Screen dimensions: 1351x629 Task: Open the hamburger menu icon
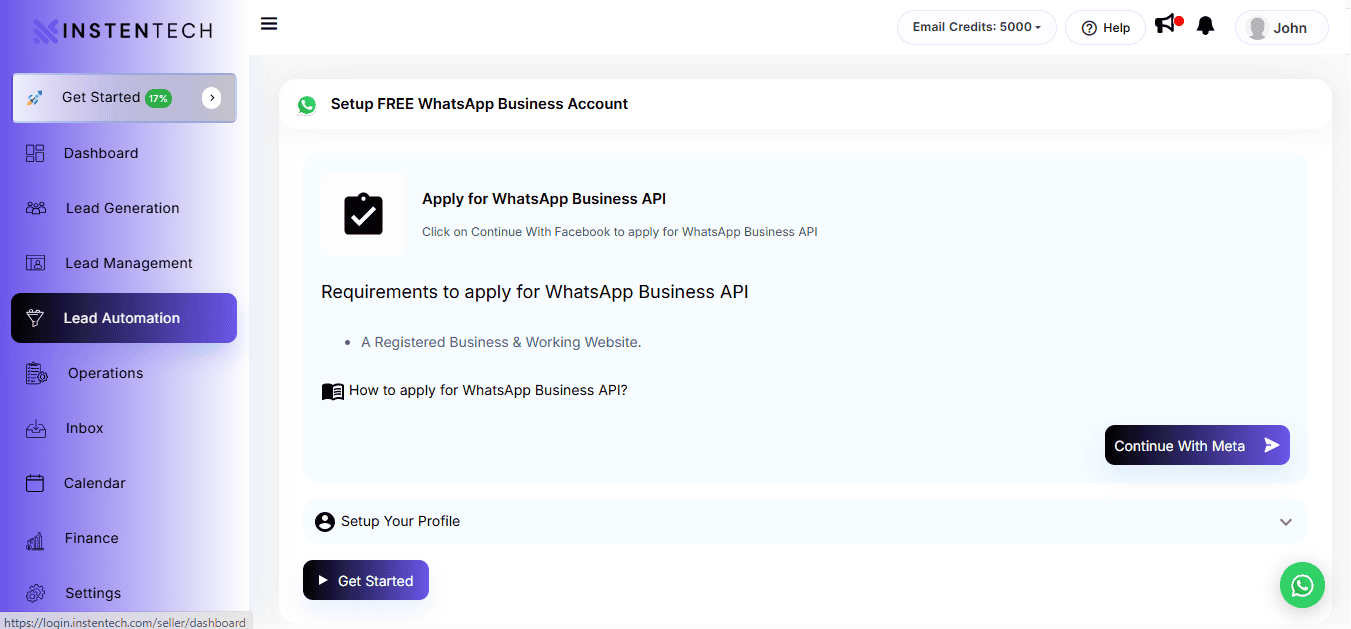tap(268, 24)
